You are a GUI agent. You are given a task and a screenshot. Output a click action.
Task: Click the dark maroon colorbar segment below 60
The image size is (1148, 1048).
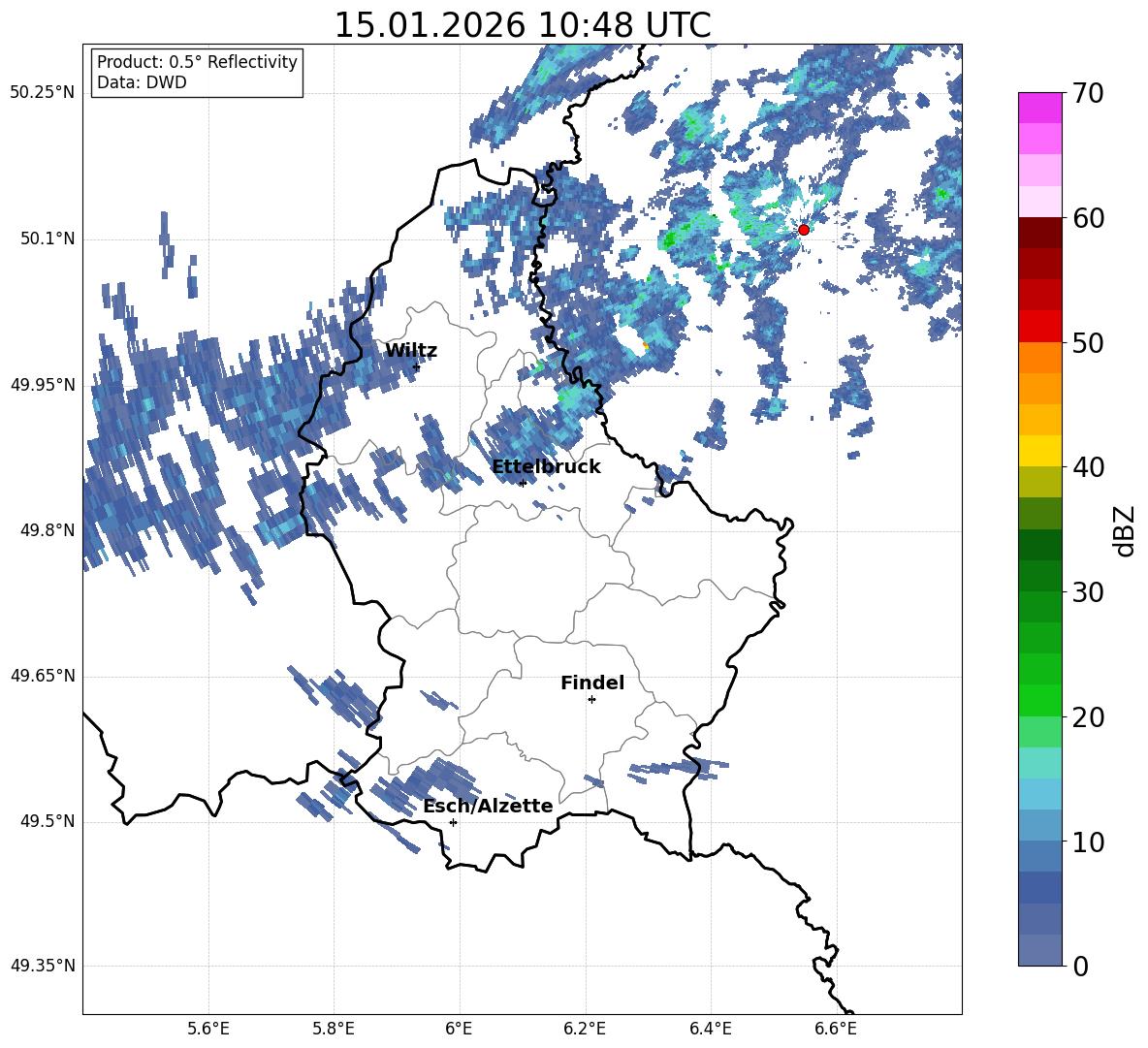pos(1039,233)
